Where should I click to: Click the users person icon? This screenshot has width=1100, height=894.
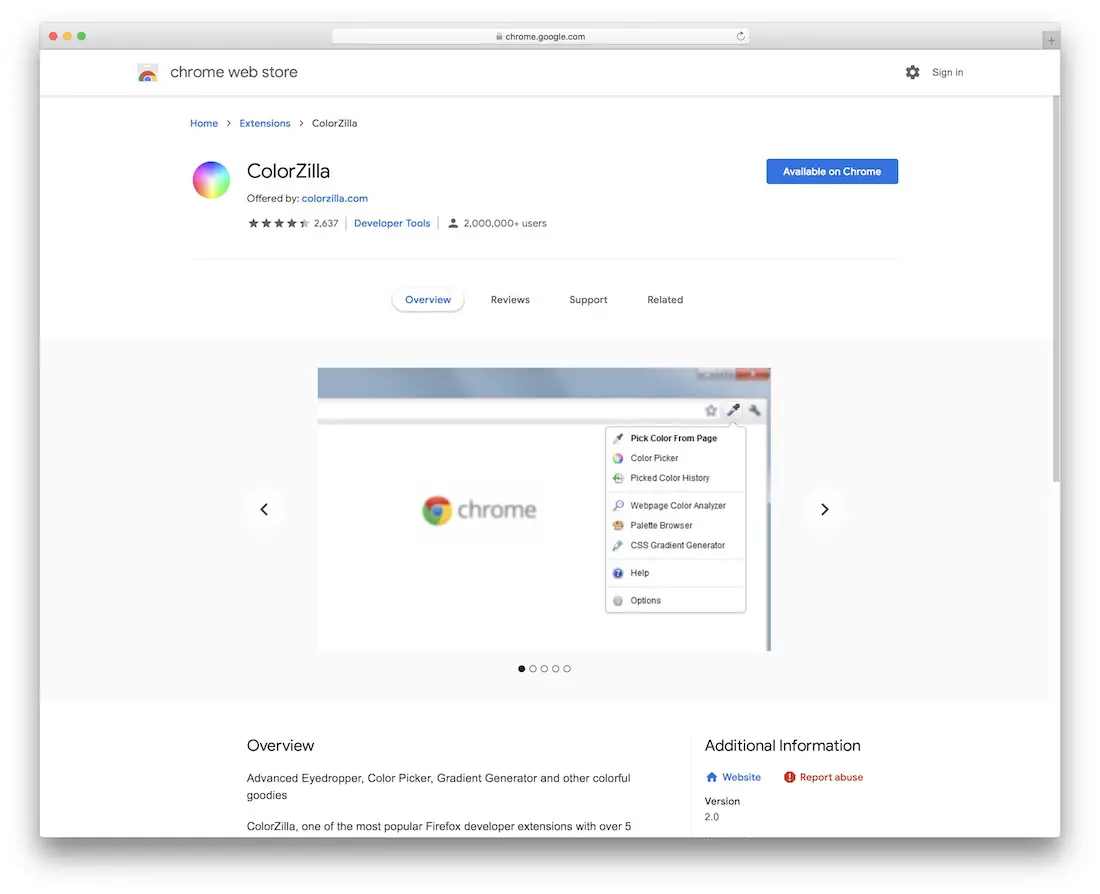point(453,223)
